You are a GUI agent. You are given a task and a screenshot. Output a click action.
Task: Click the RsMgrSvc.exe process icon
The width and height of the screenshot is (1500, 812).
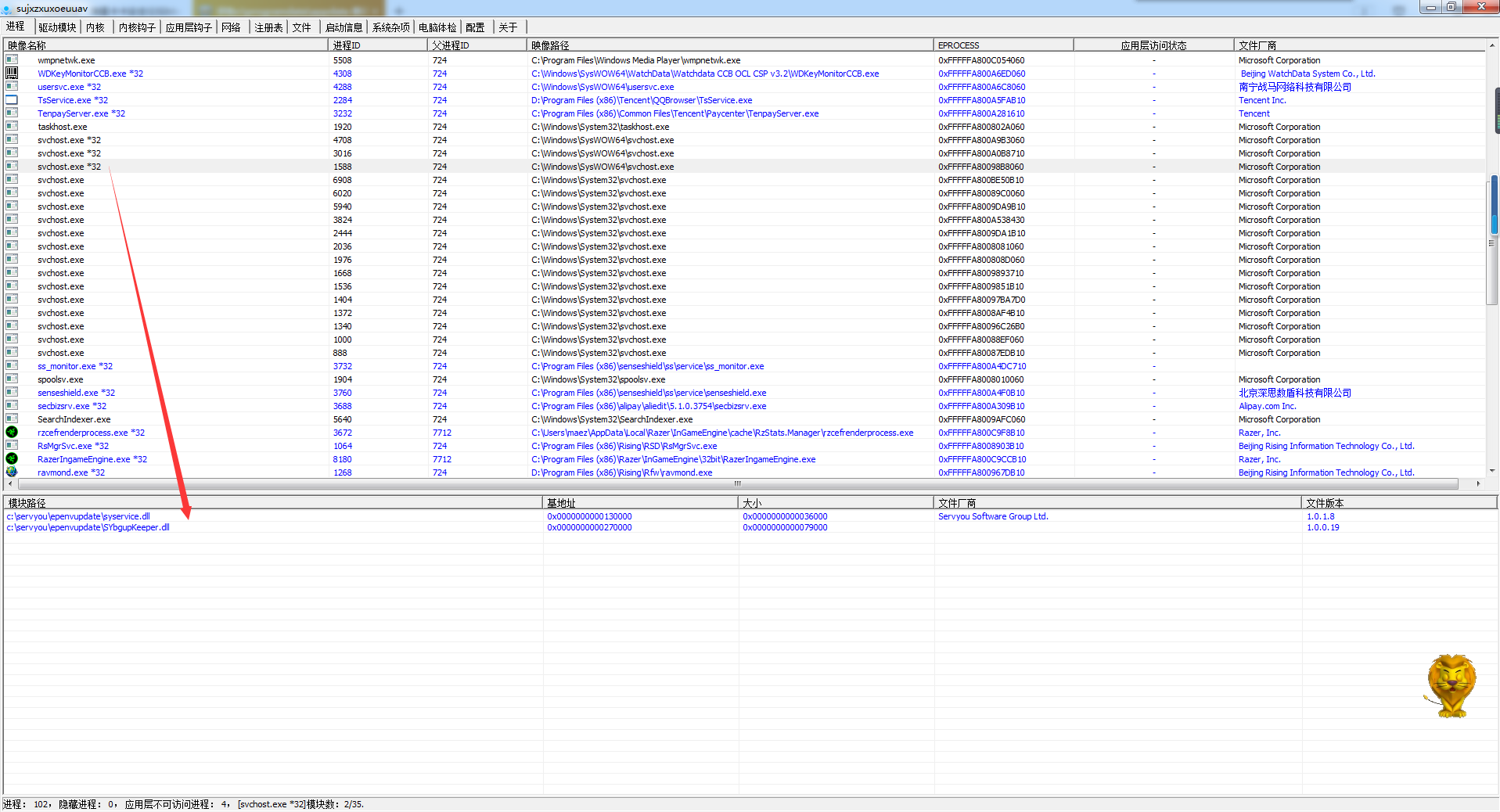coord(12,445)
